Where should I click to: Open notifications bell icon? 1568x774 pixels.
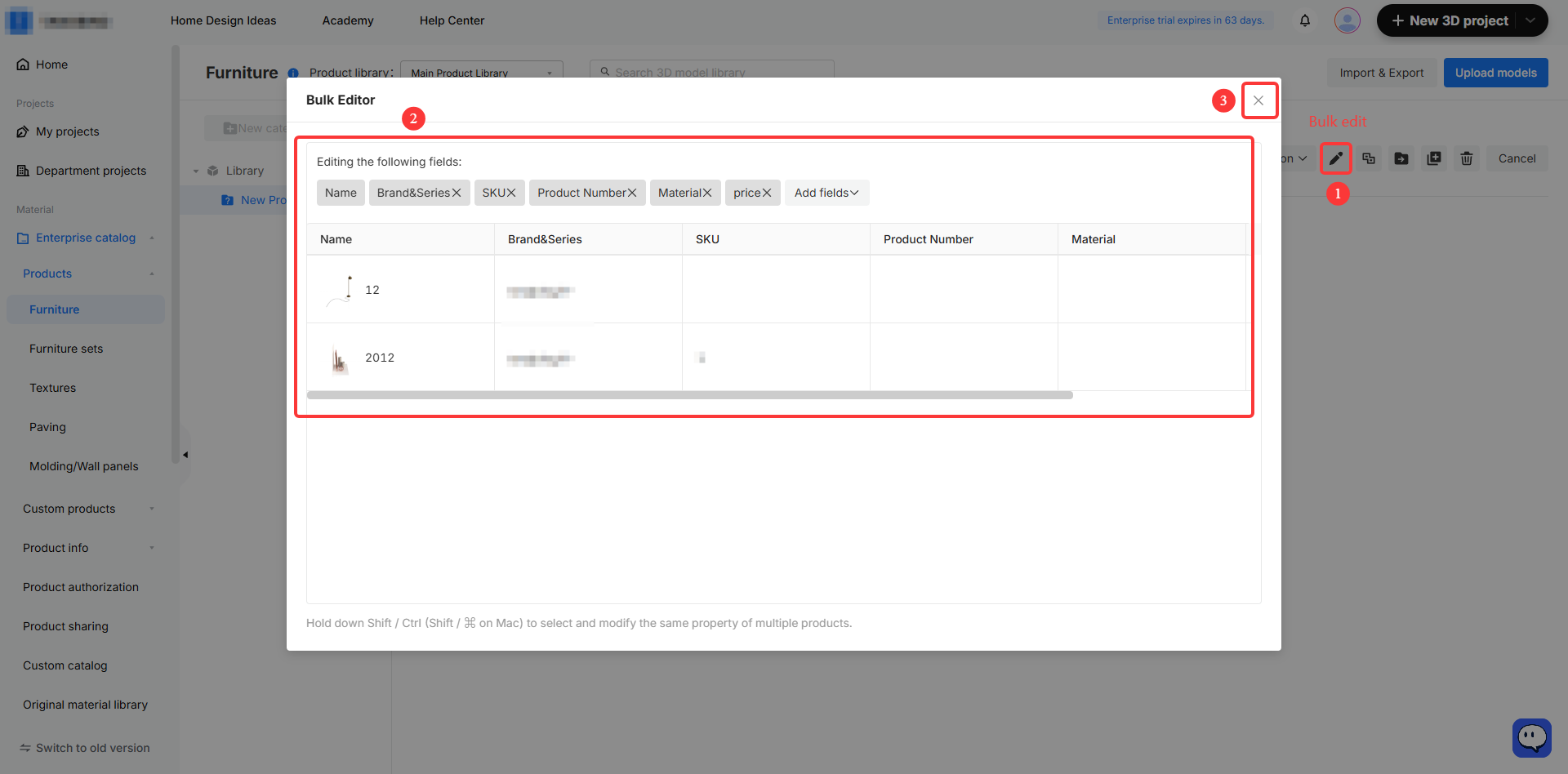point(1305,20)
